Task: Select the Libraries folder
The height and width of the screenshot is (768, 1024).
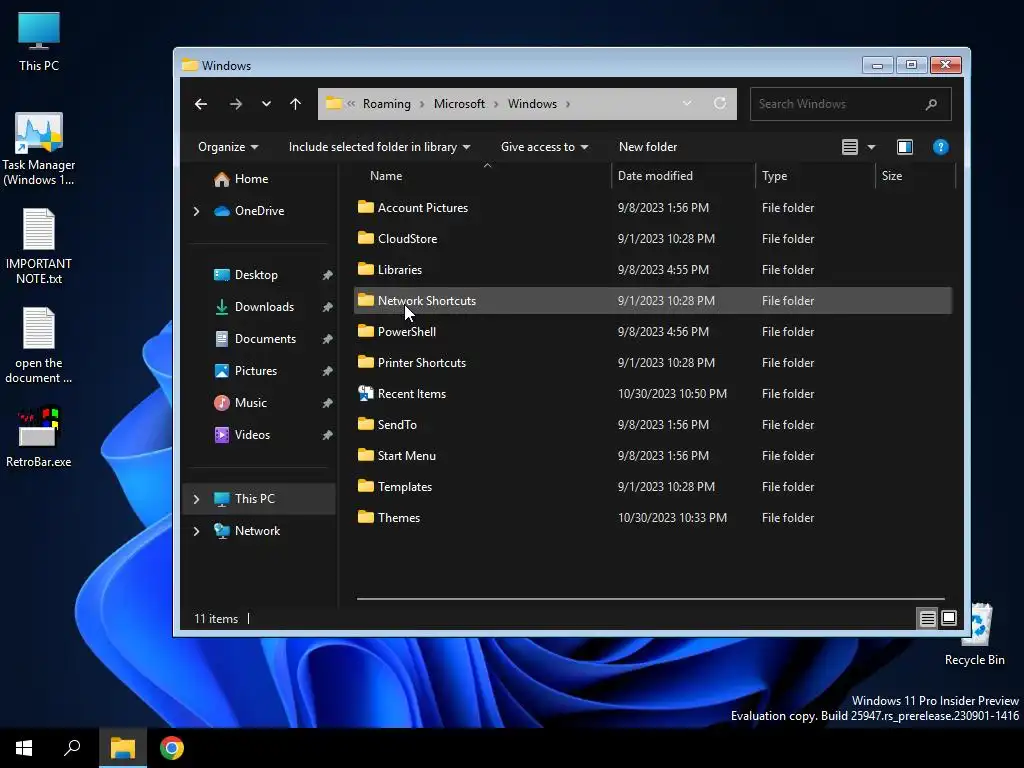Action: [652, 270]
